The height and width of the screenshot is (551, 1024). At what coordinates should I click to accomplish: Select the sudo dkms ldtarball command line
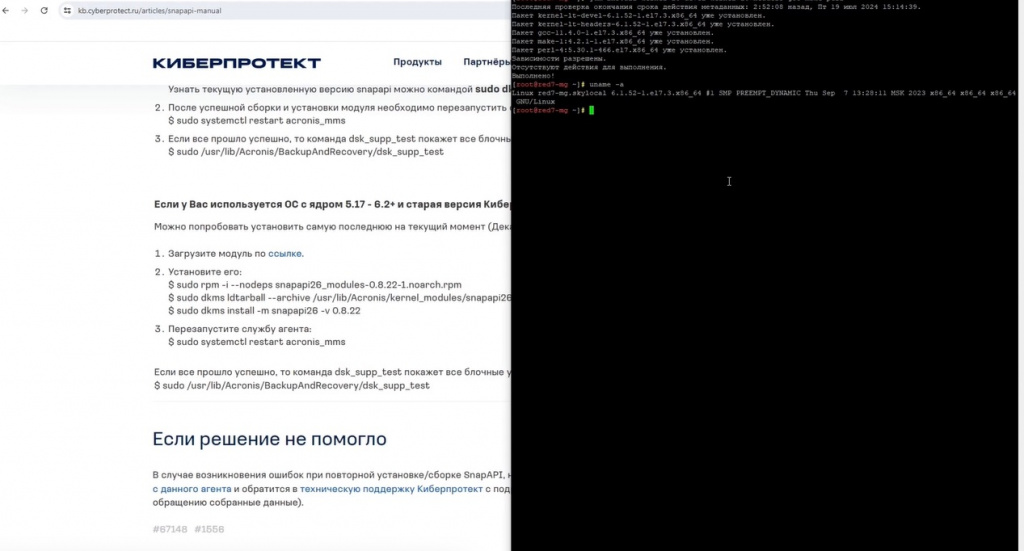[340, 298]
